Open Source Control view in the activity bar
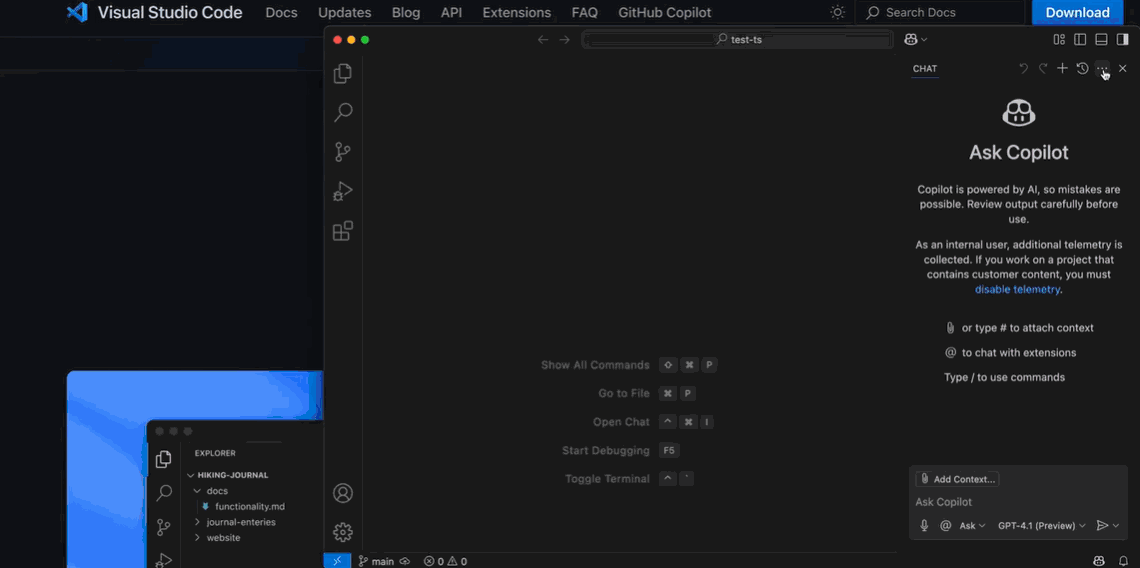Viewport: 1140px width, 568px height. 342,151
